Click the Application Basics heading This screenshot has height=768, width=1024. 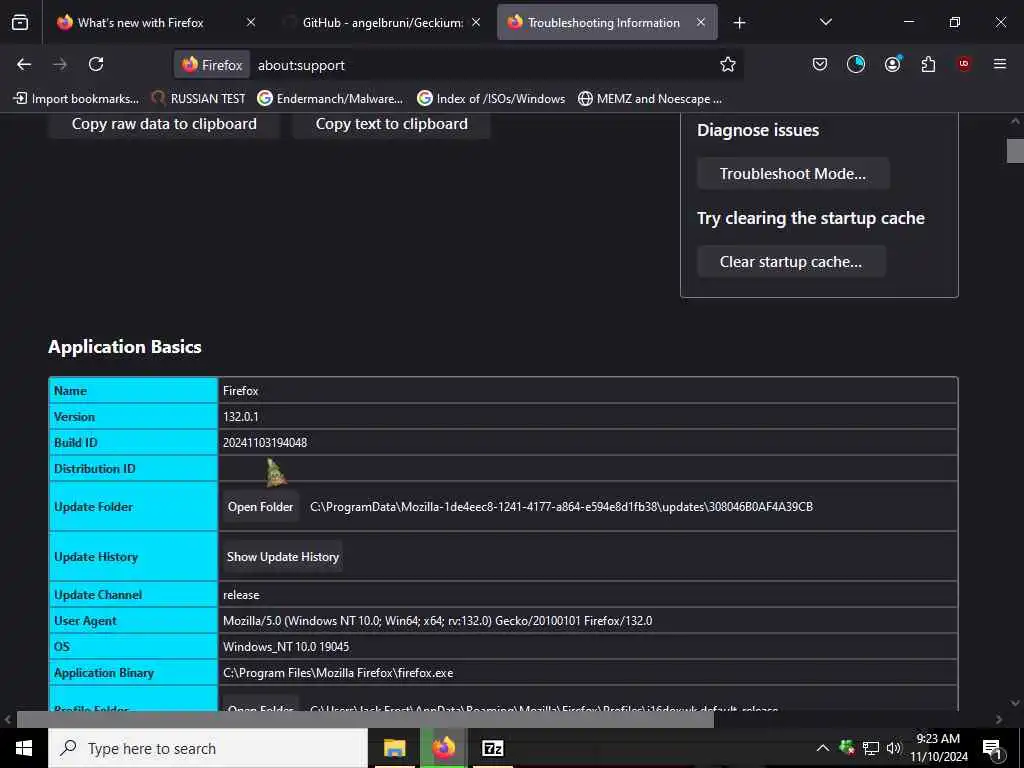click(125, 347)
